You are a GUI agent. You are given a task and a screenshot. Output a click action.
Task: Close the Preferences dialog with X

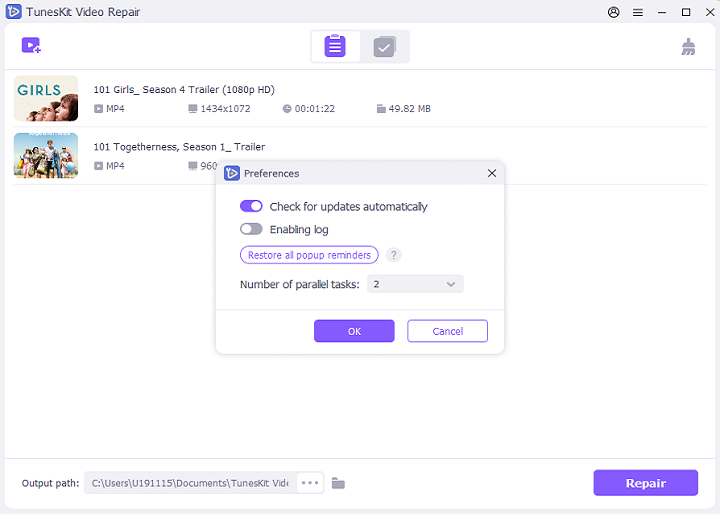tap(492, 173)
